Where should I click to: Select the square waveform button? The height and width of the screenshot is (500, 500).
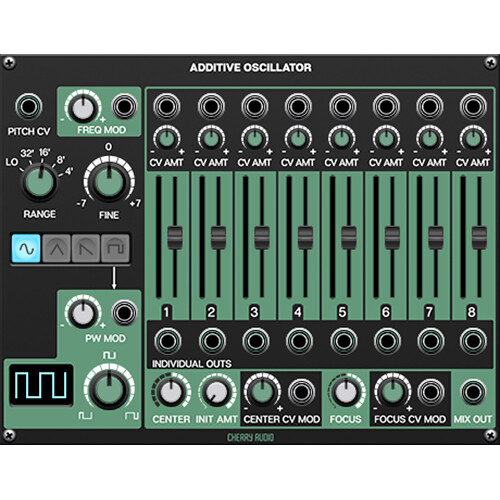point(115,248)
